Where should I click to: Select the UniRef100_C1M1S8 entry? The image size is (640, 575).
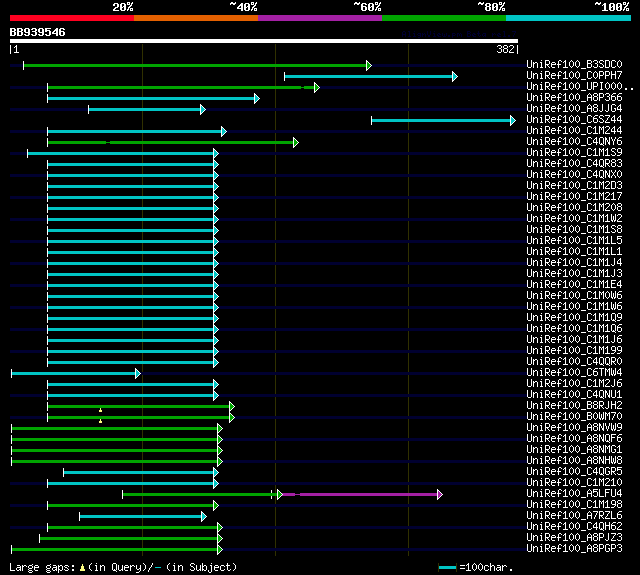[x=574, y=230]
